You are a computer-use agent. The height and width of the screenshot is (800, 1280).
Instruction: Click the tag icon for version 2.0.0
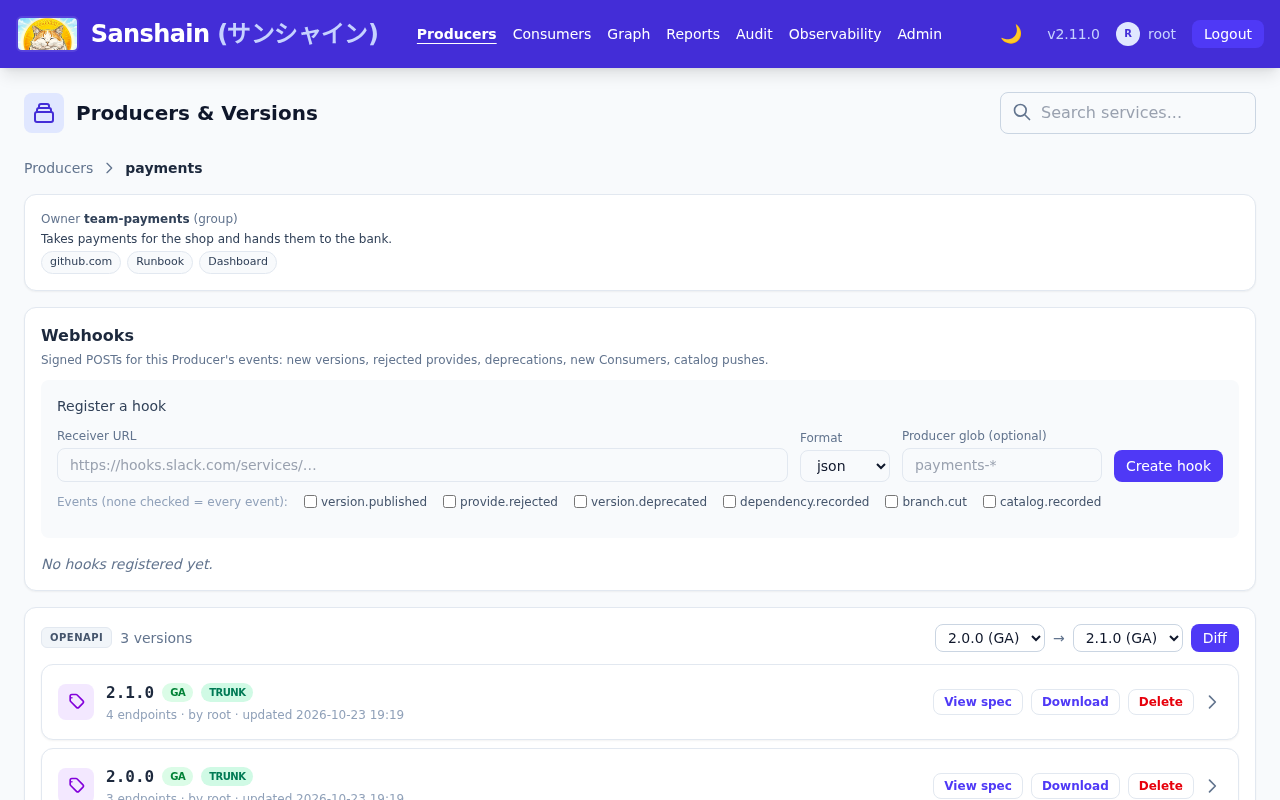[x=76, y=785]
